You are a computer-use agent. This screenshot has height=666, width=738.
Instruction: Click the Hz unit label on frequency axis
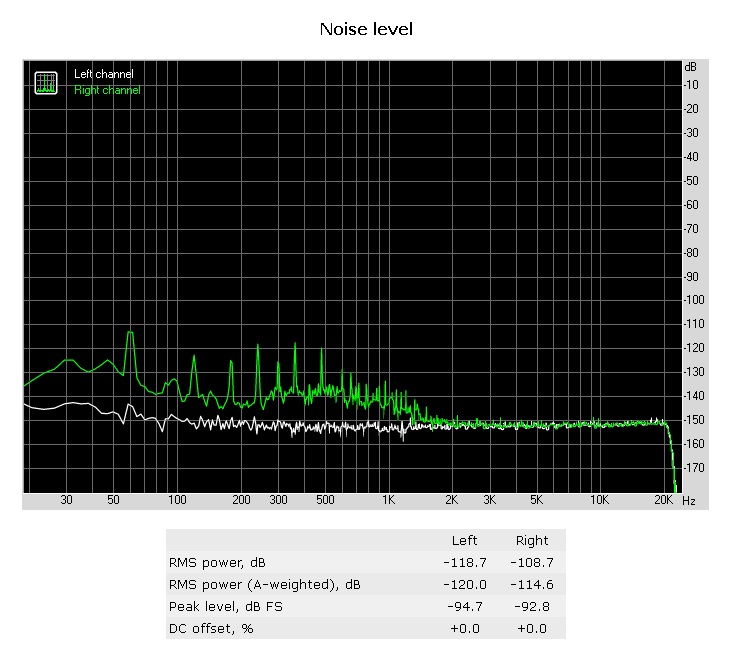click(x=689, y=501)
